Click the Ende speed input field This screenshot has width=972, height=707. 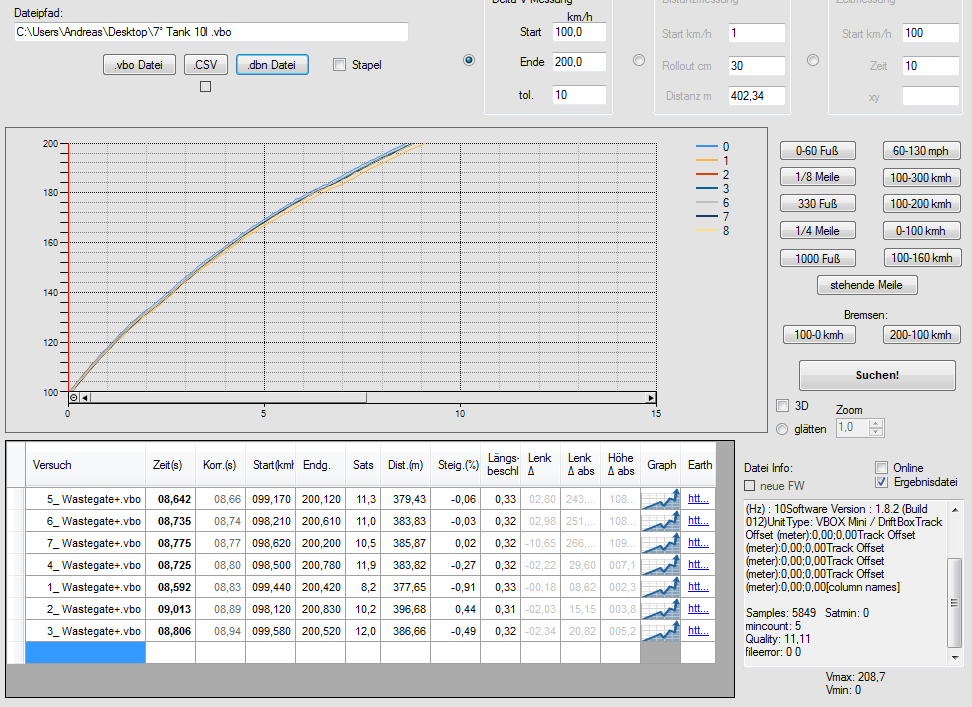(579, 62)
